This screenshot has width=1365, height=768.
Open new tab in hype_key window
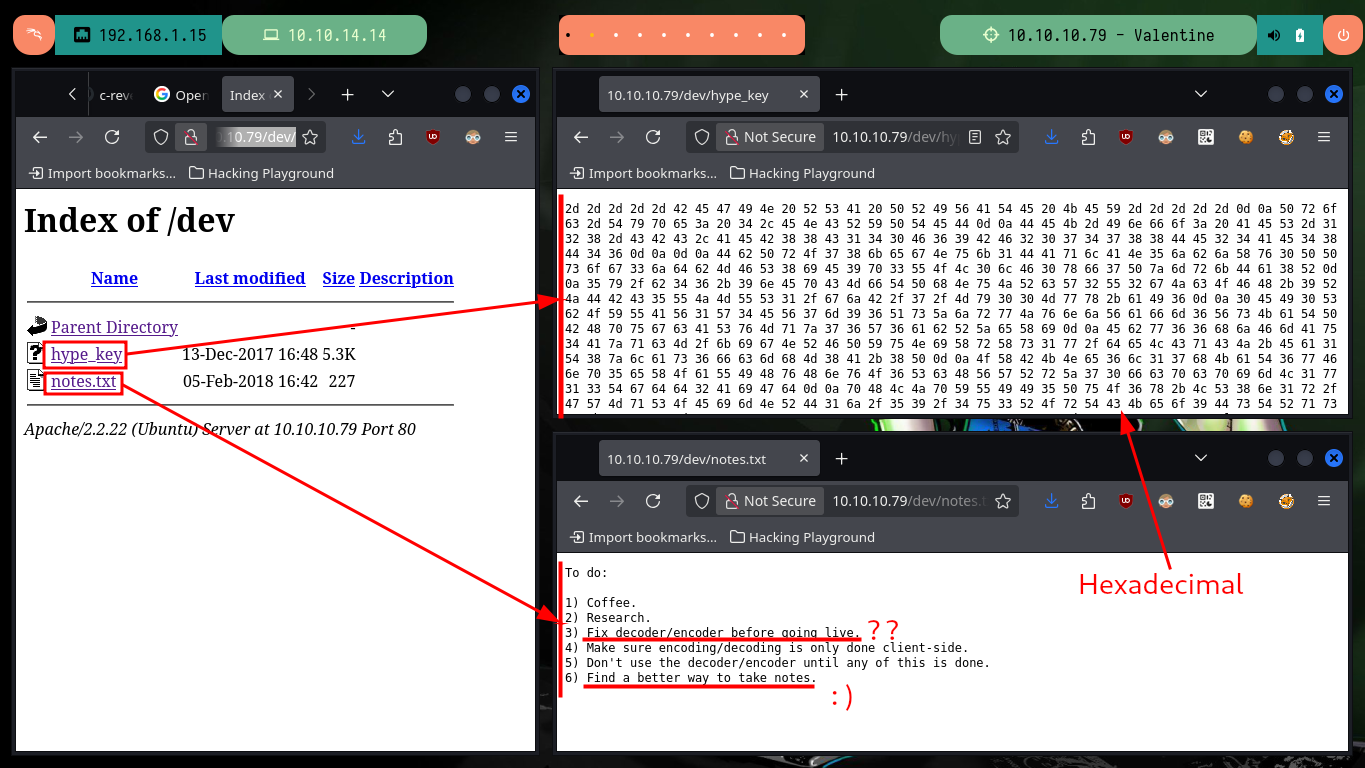[x=841, y=94]
